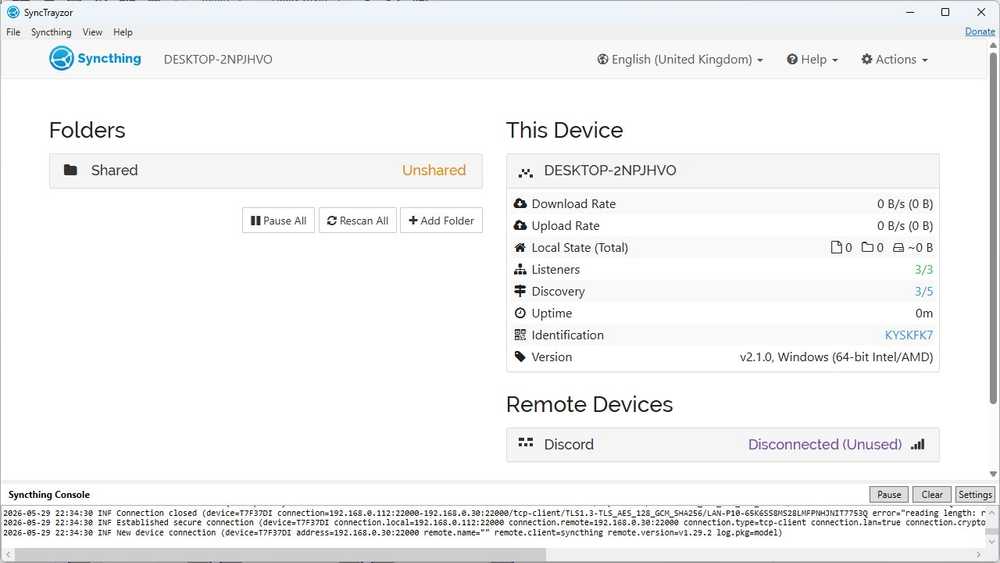Click the Uptime value 0m
This screenshot has width=1000, height=563.
[x=924, y=313]
